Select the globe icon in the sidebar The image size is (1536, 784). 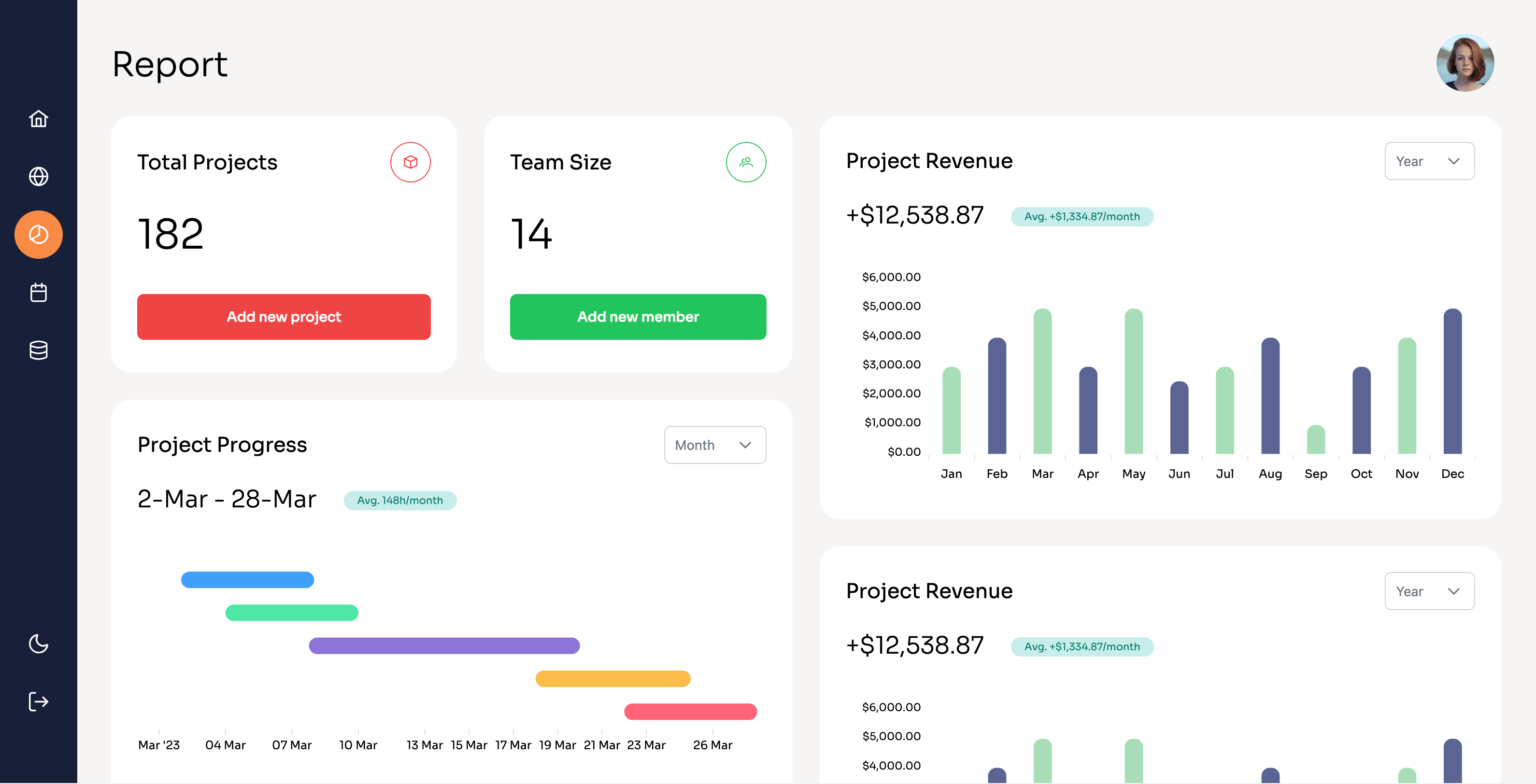[x=38, y=176]
